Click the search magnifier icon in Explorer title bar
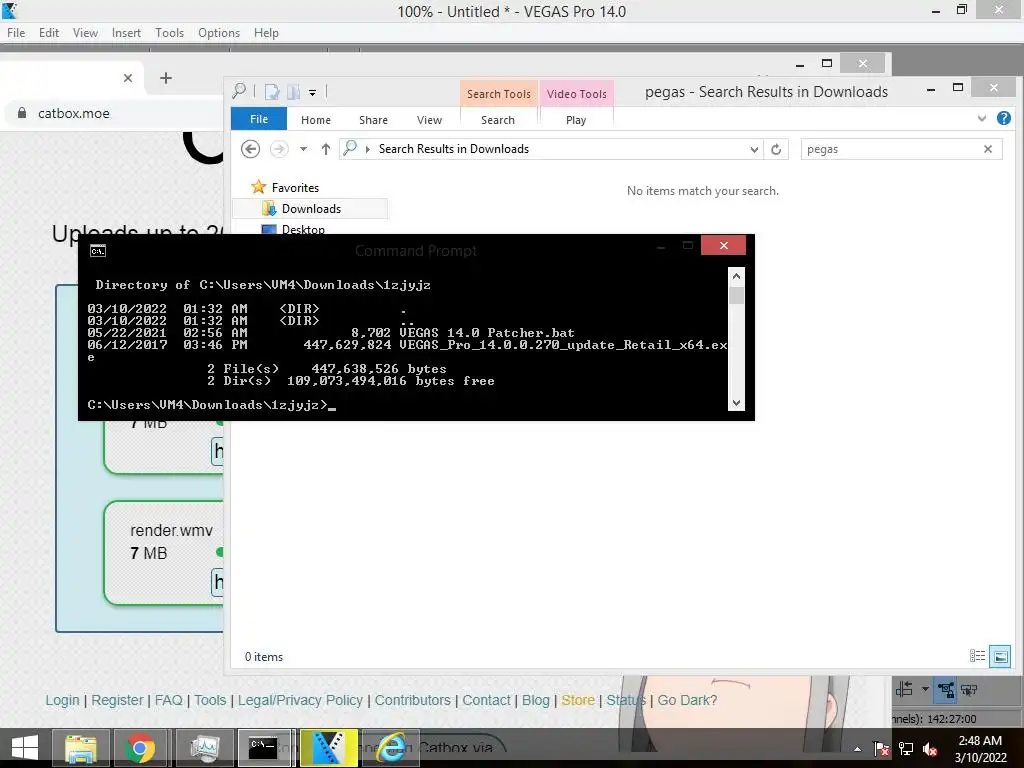The width and height of the screenshot is (1024, 768). pyautogui.click(x=240, y=91)
